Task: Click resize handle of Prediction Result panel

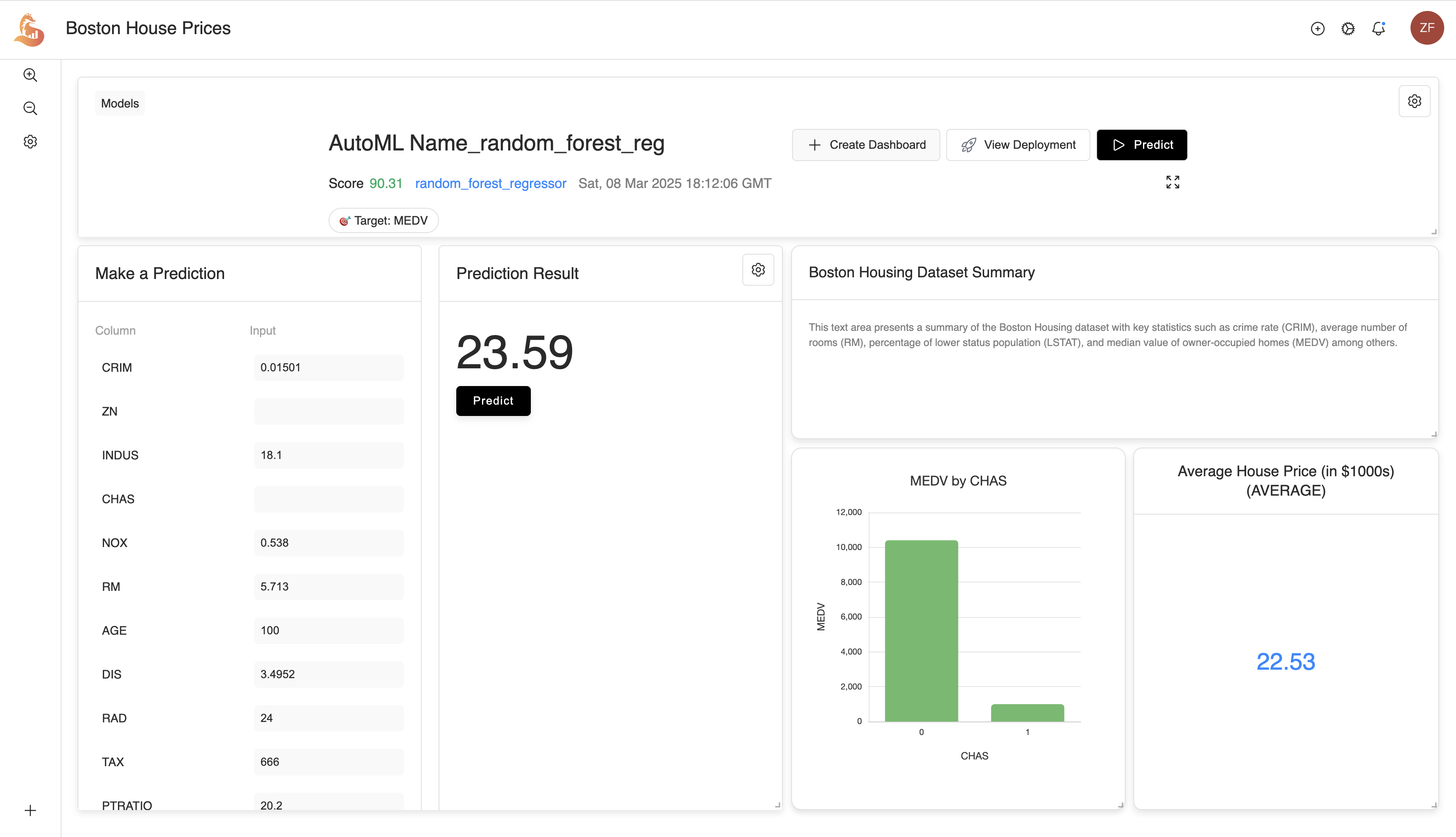Action: pos(777,805)
